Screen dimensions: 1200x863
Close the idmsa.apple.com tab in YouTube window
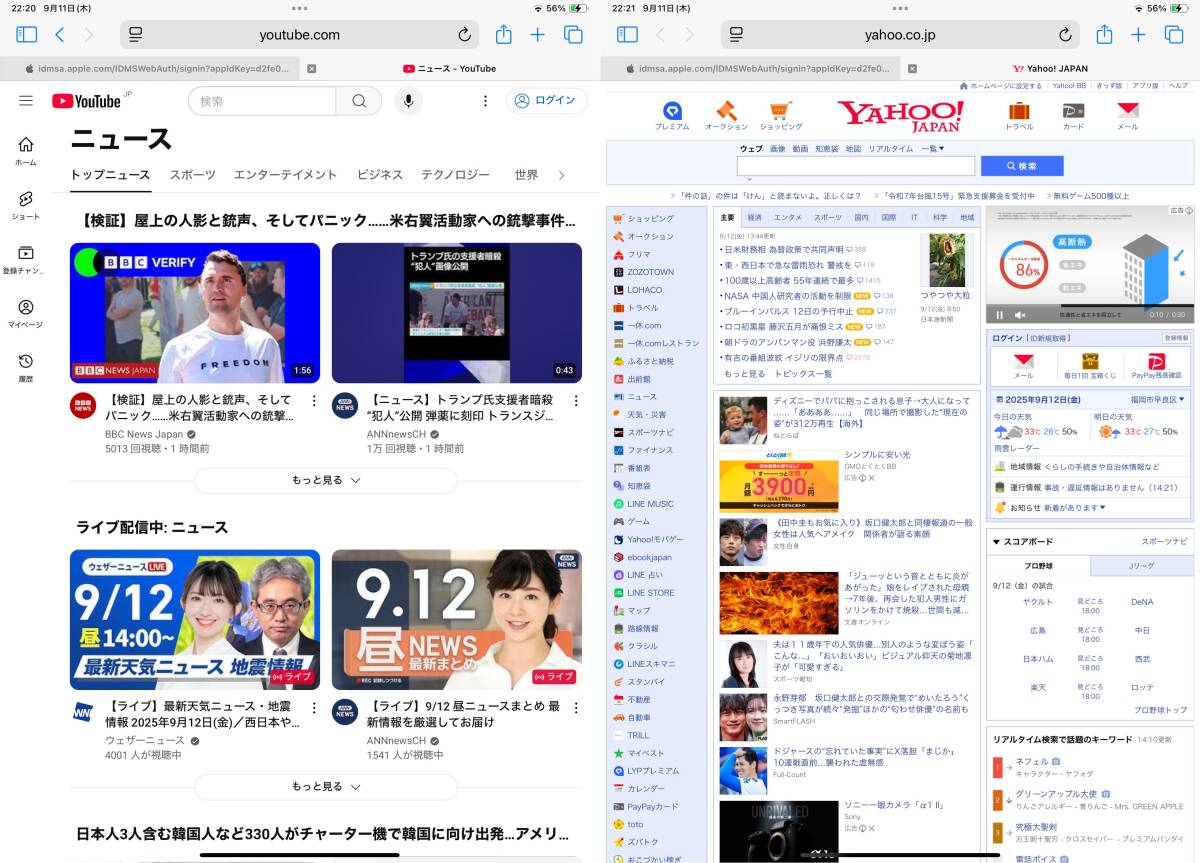coord(311,69)
